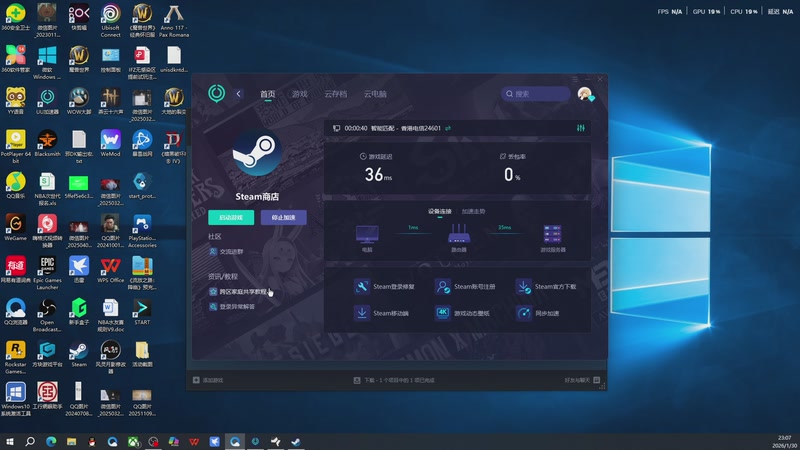Select the WeMod desktop icon
The width and height of the screenshot is (800, 450).
pyautogui.click(x=111, y=143)
